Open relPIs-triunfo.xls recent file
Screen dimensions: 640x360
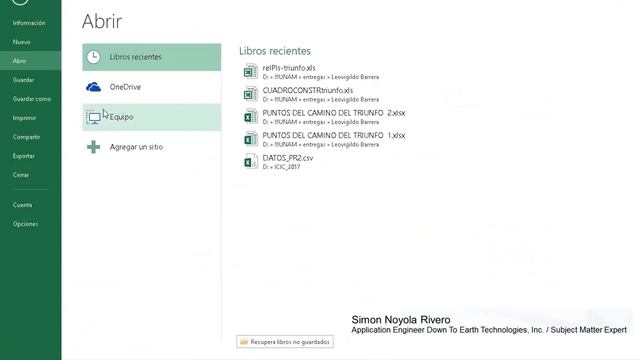[289, 68]
